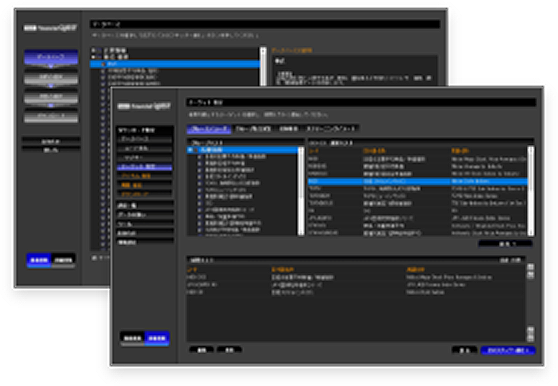Screen dimensions: 558x386
Task: Click the blue half of back window's bottom-left toggle
Action: point(39,260)
